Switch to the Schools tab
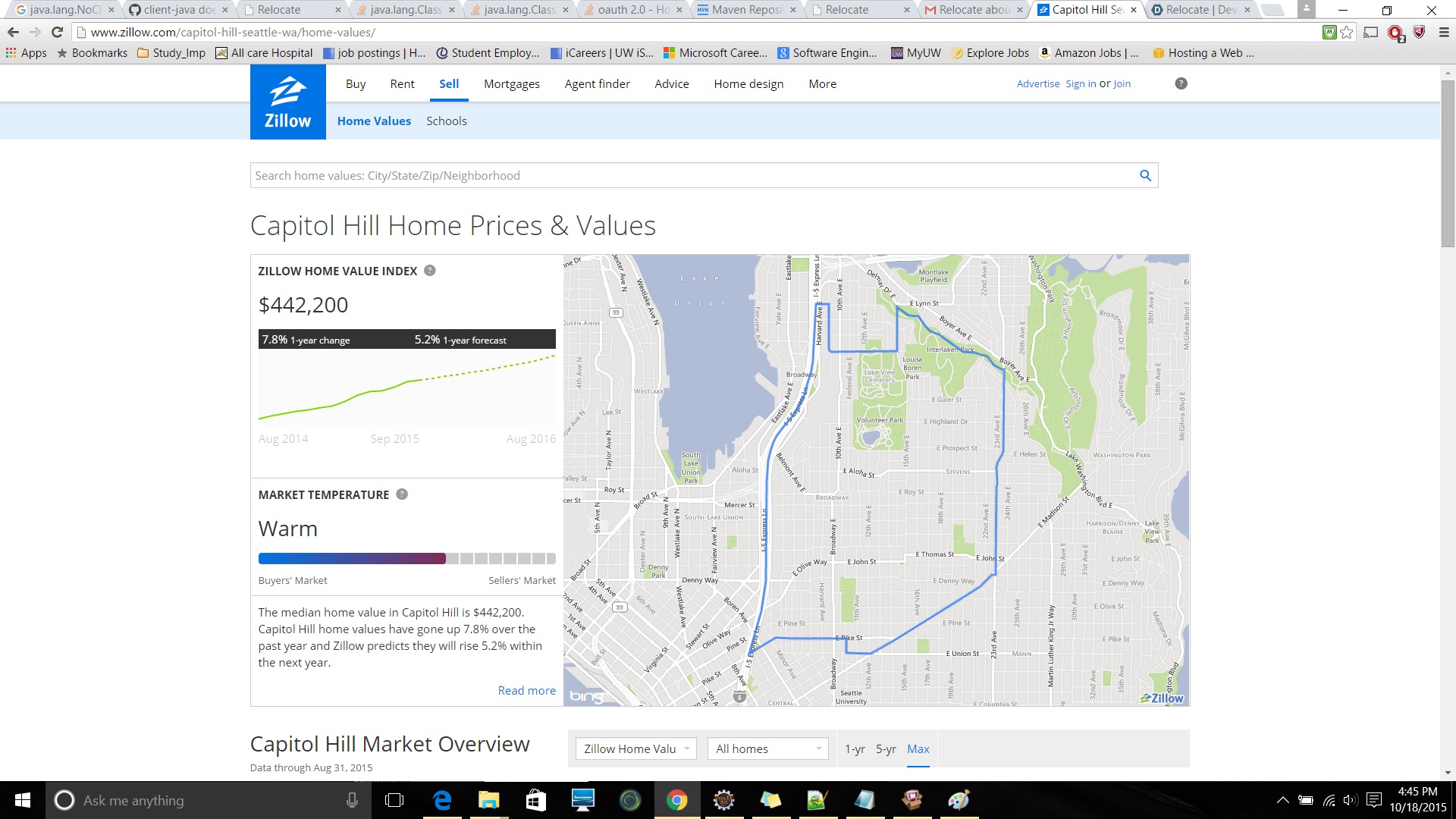Viewport: 1456px width, 819px height. point(446,121)
